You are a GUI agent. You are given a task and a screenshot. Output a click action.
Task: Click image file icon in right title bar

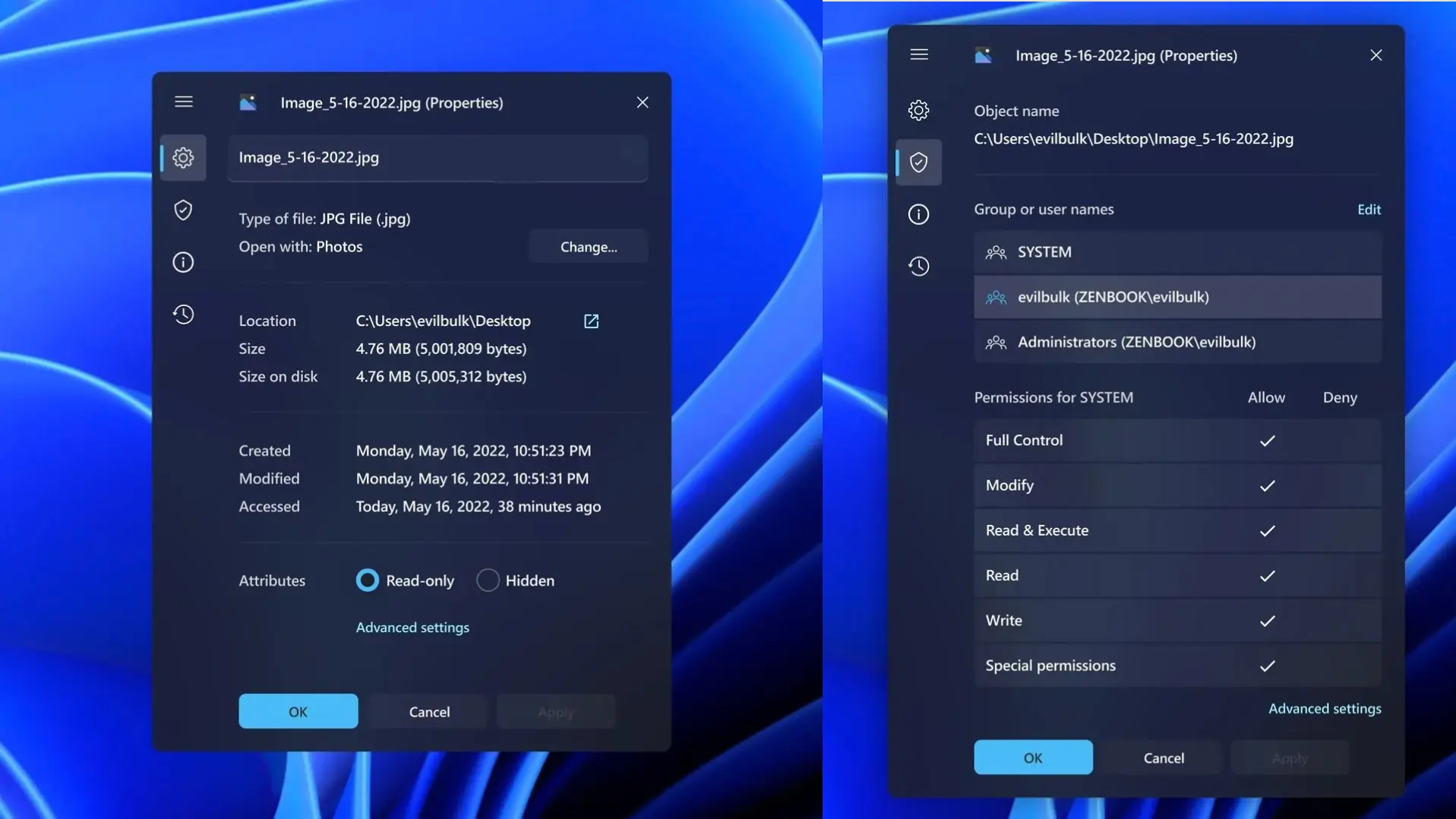[984, 55]
